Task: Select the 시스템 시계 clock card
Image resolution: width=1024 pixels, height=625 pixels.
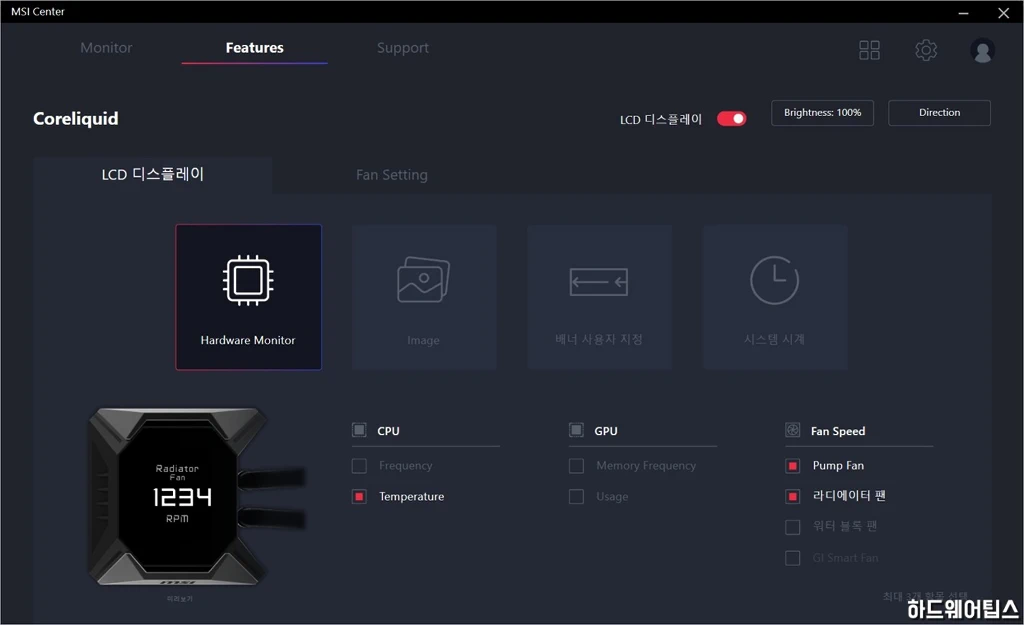Action: click(x=775, y=297)
